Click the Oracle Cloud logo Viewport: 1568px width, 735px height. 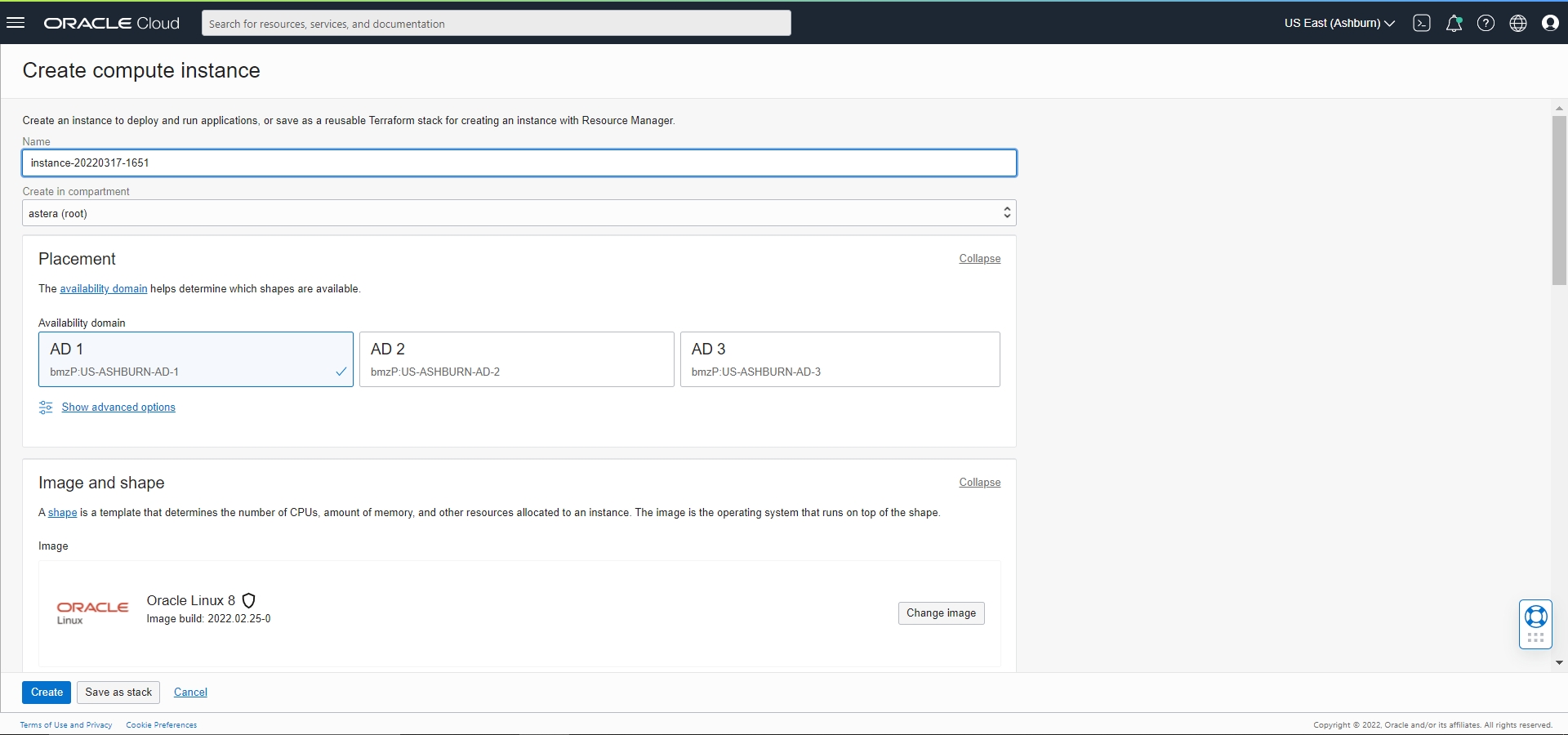pyautogui.click(x=112, y=23)
